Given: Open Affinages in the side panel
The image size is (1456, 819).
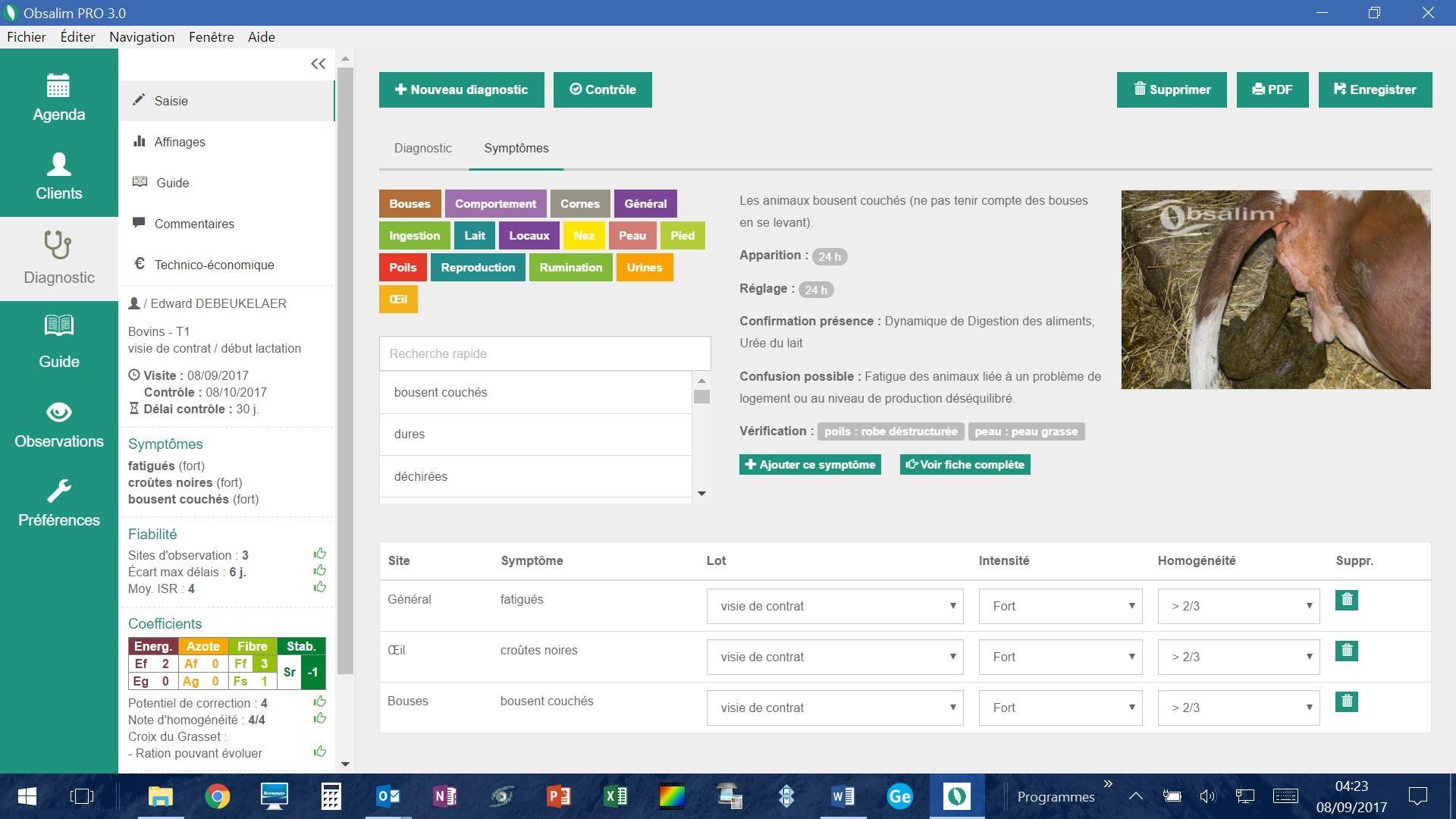Looking at the screenshot, I should (226, 142).
